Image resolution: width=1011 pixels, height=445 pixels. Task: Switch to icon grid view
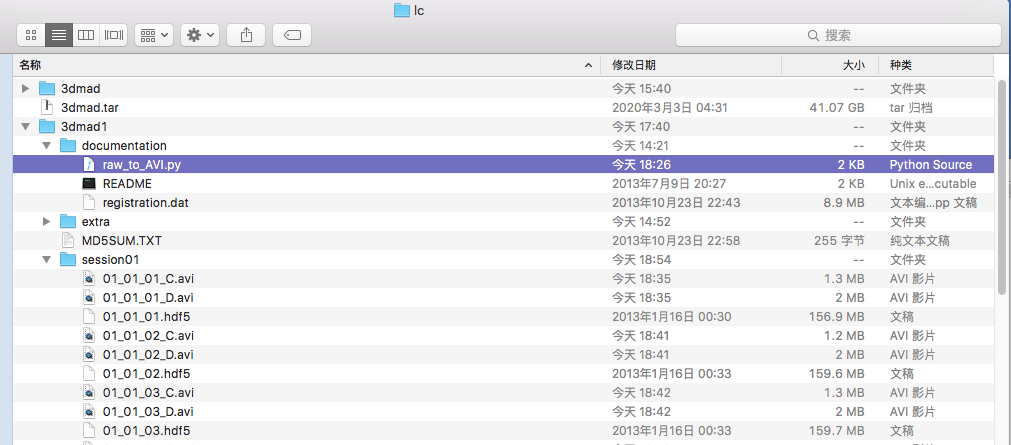tap(31, 35)
